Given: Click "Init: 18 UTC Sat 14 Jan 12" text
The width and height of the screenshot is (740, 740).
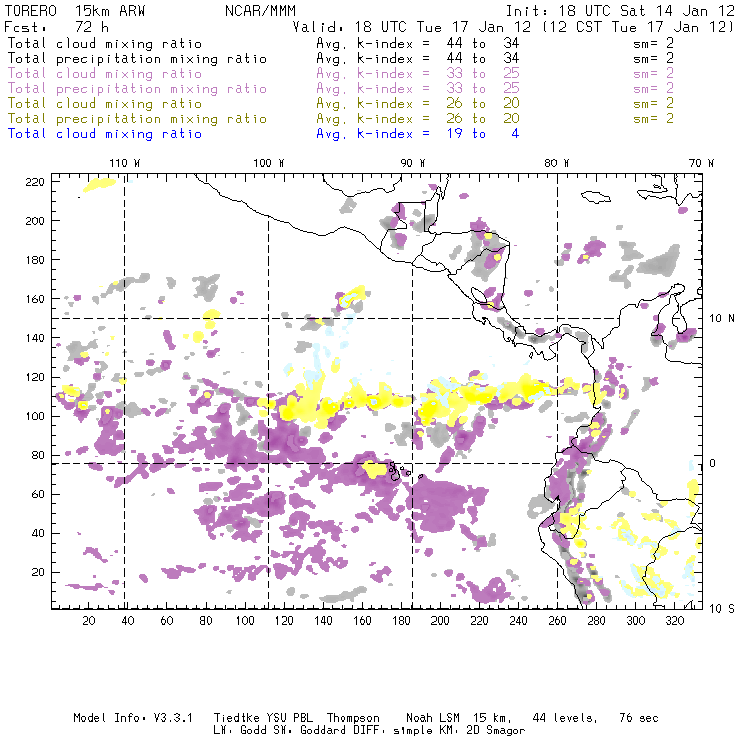Looking at the screenshot, I should [620, 11].
